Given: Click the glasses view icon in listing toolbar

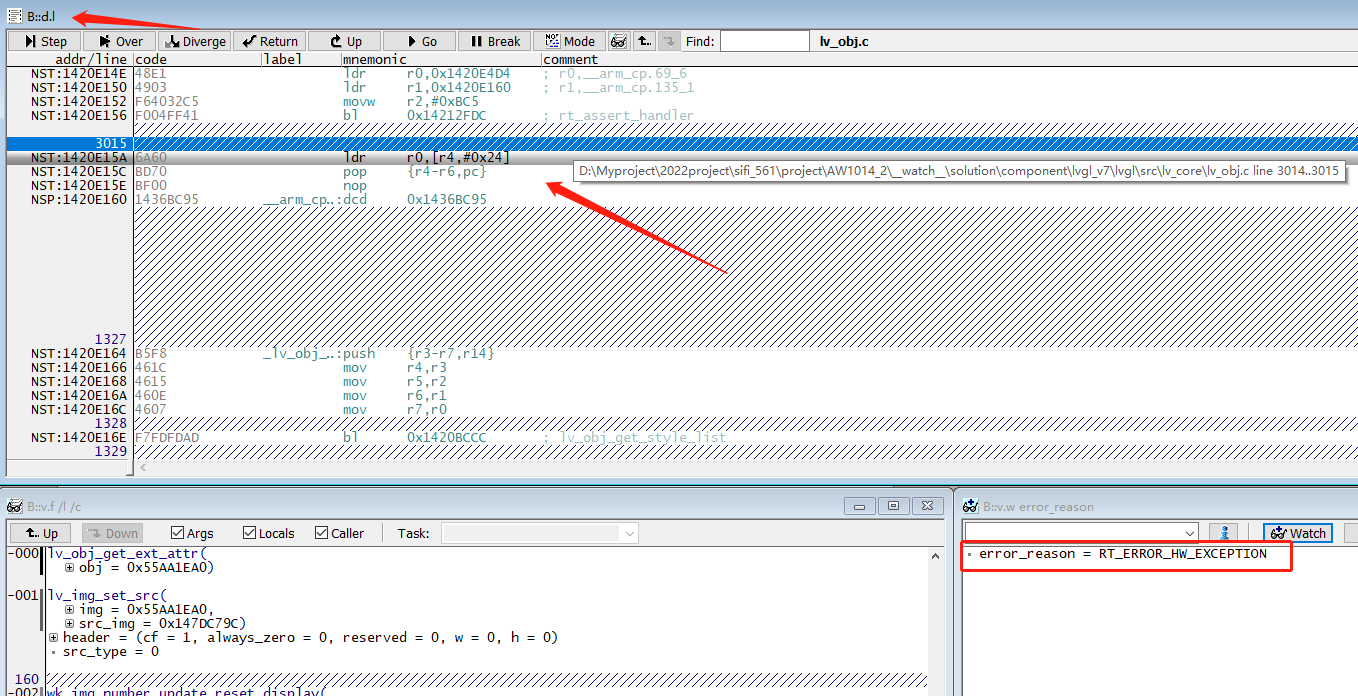Looking at the screenshot, I should click(x=619, y=41).
